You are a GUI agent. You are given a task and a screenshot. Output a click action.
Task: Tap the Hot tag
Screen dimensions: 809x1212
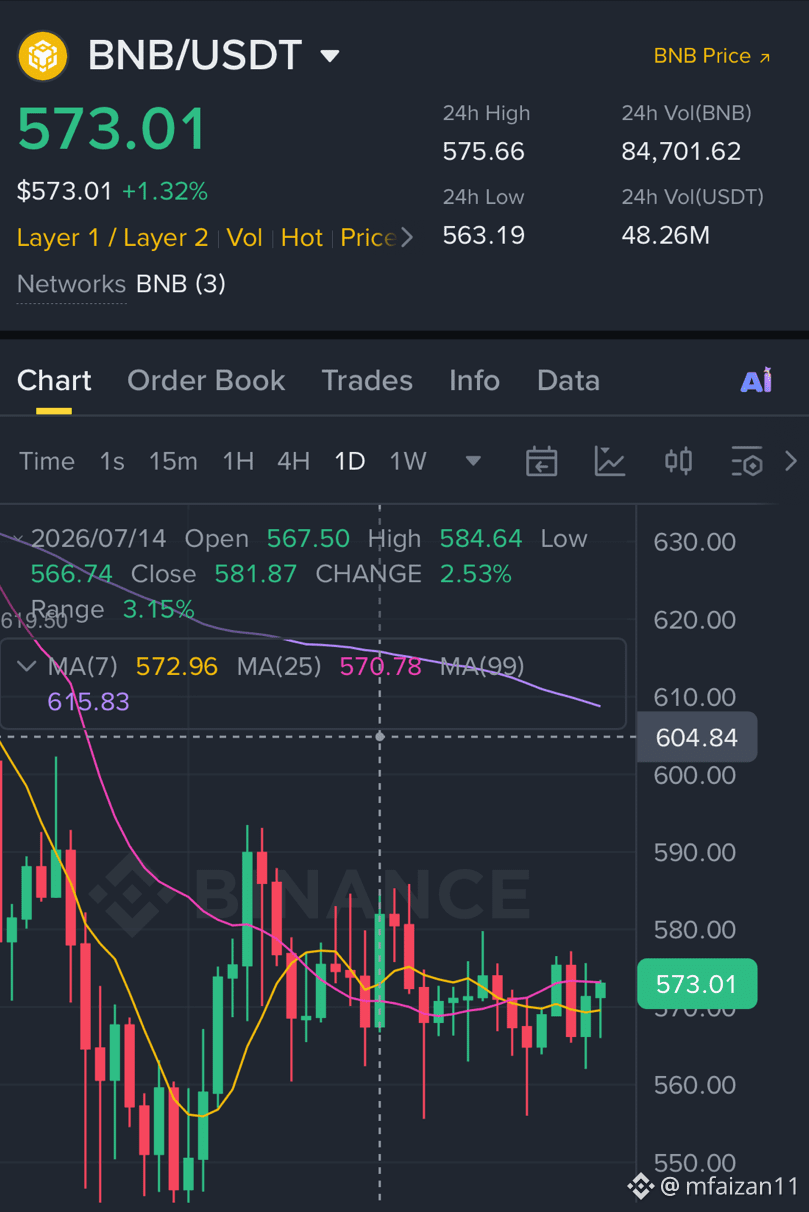301,238
